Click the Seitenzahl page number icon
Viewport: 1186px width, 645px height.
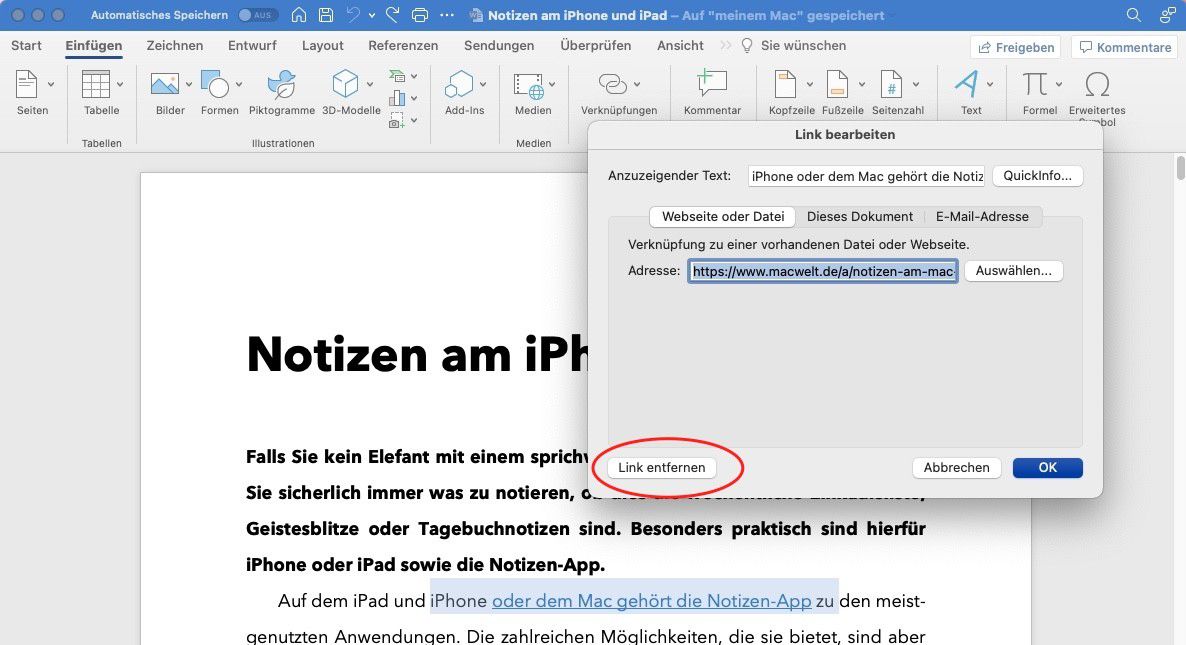891,84
